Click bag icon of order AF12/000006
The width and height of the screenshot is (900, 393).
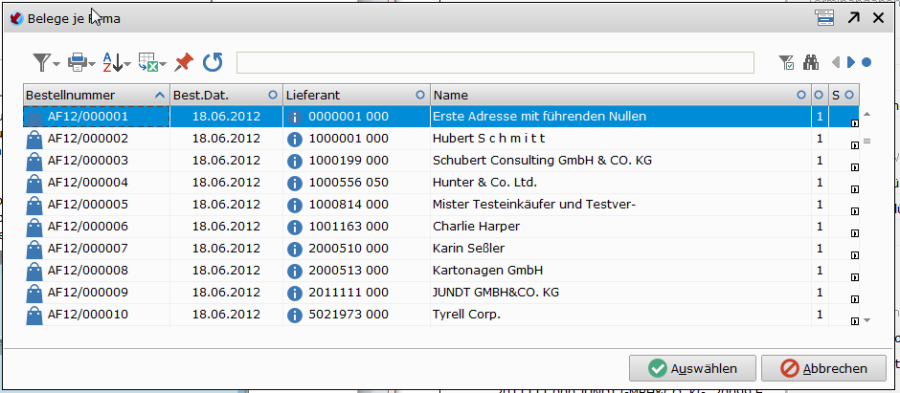click(34, 227)
